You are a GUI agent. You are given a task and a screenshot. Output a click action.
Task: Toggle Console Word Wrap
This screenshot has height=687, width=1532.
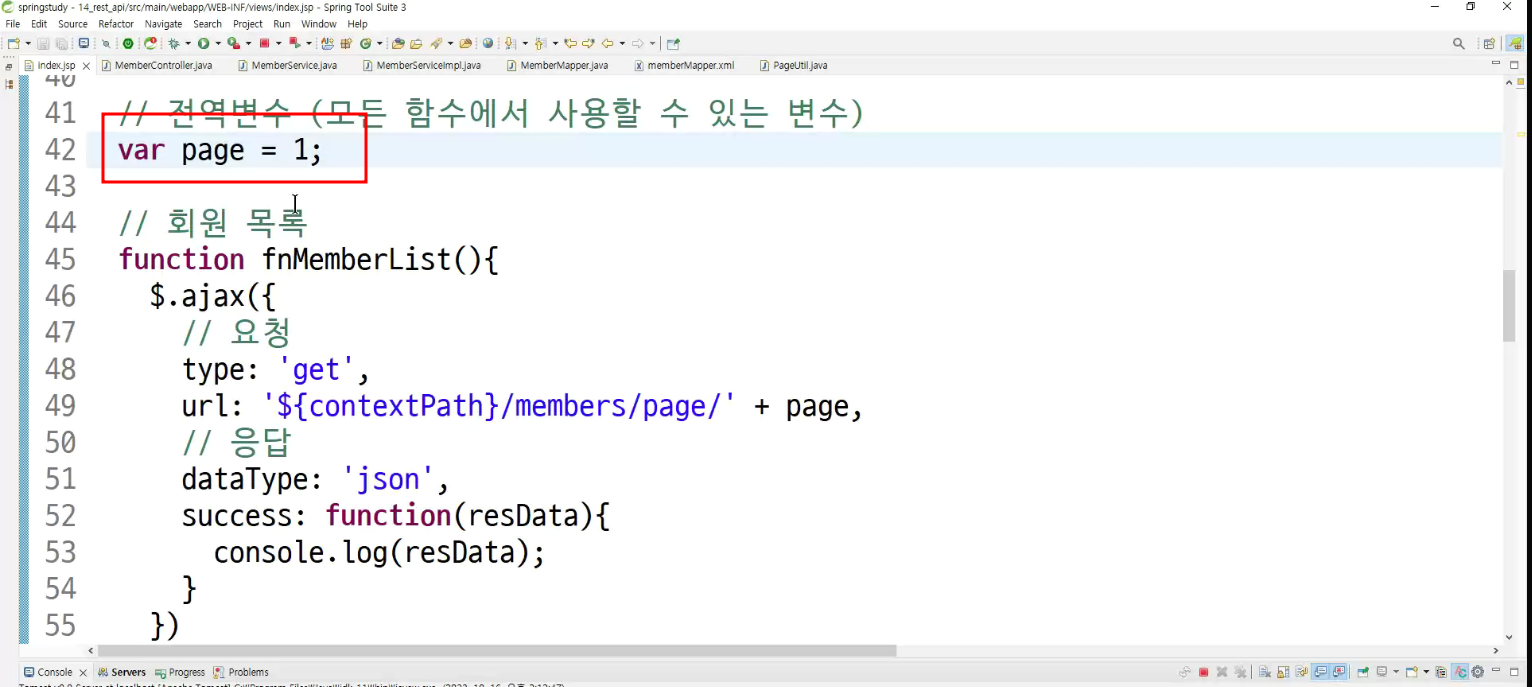tap(1301, 672)
